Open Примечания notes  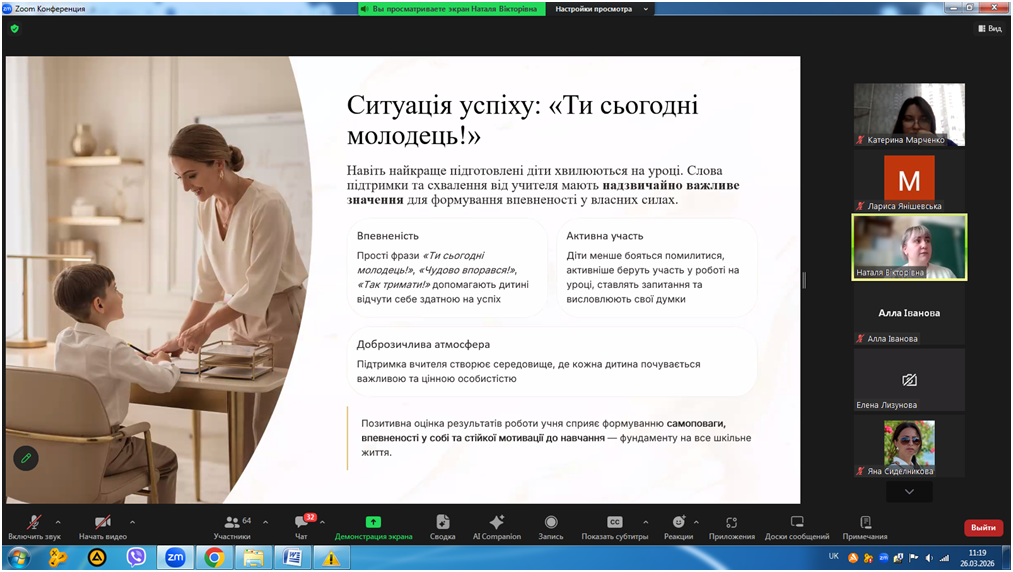pyautogui.click(x=865, y=522)
